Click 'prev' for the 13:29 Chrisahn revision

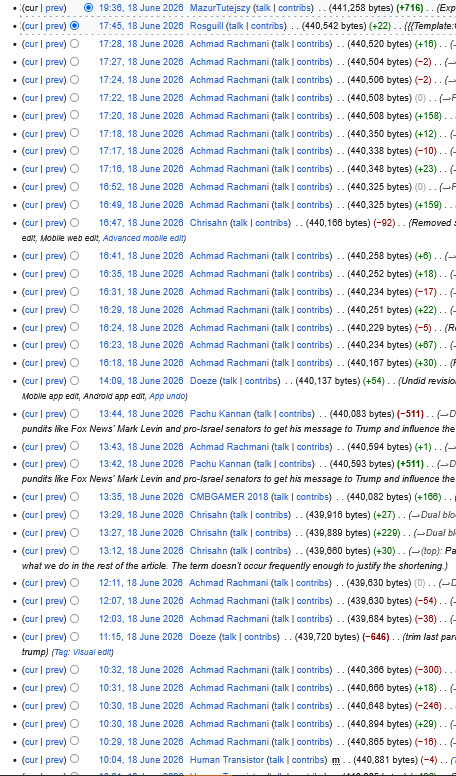pyautogui.click(x=54, y=515)
